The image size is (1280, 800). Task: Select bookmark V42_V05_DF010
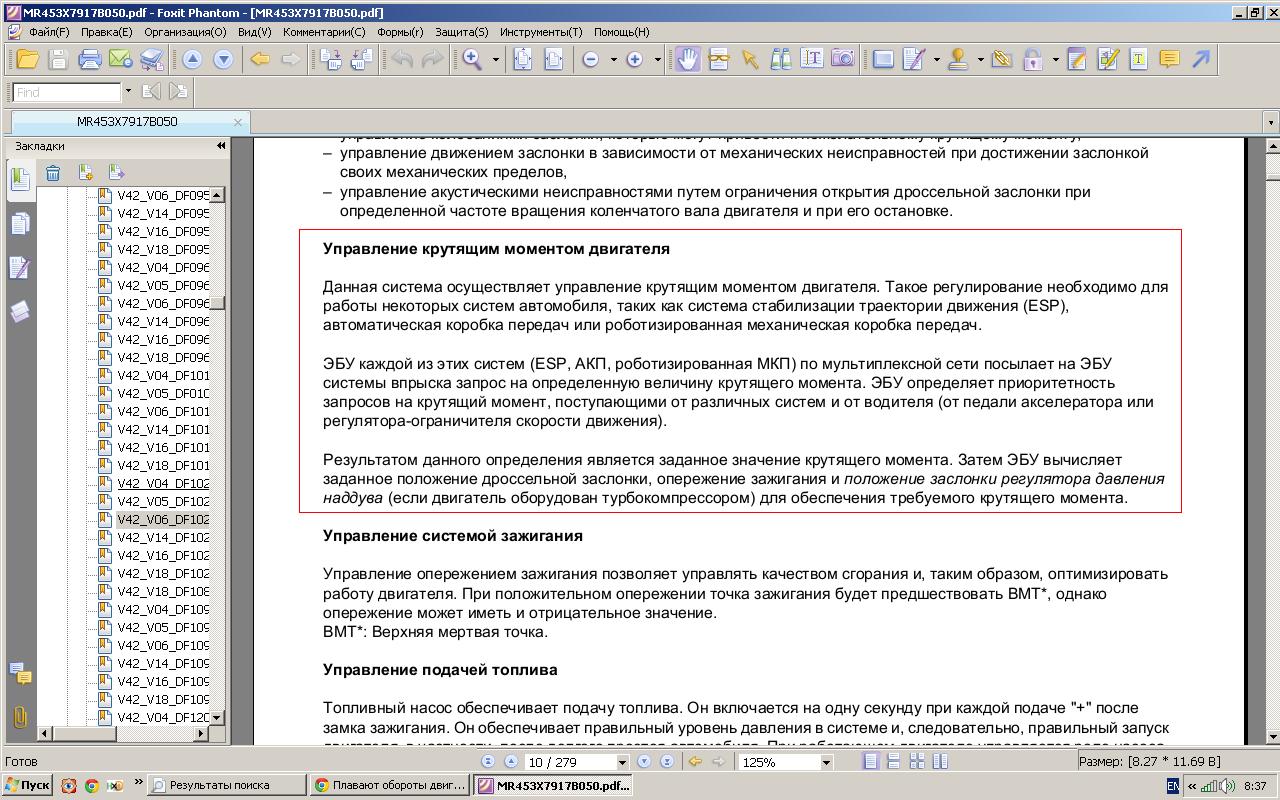point(163,393)
